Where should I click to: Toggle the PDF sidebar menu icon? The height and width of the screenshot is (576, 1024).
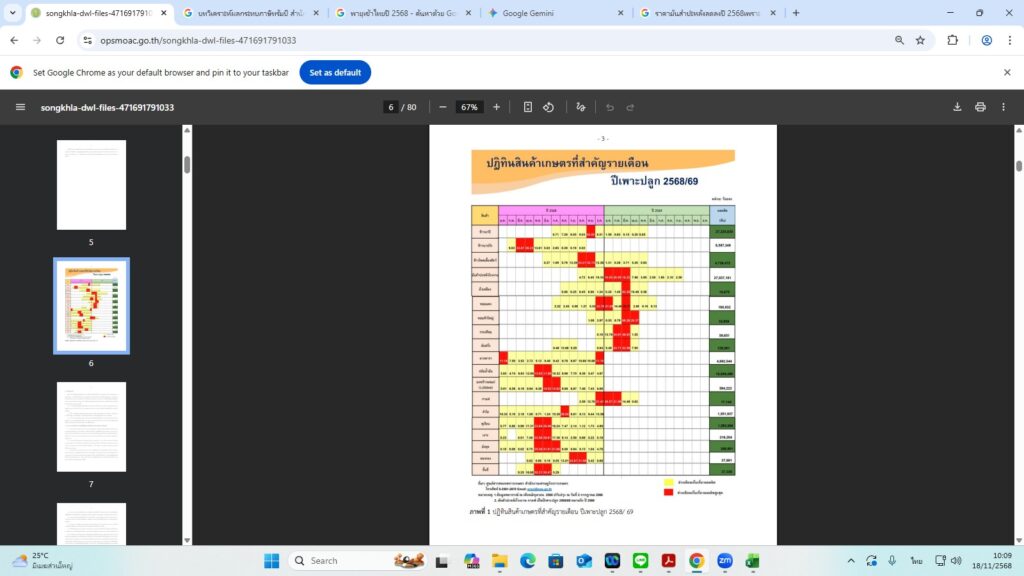pos(20,107)
